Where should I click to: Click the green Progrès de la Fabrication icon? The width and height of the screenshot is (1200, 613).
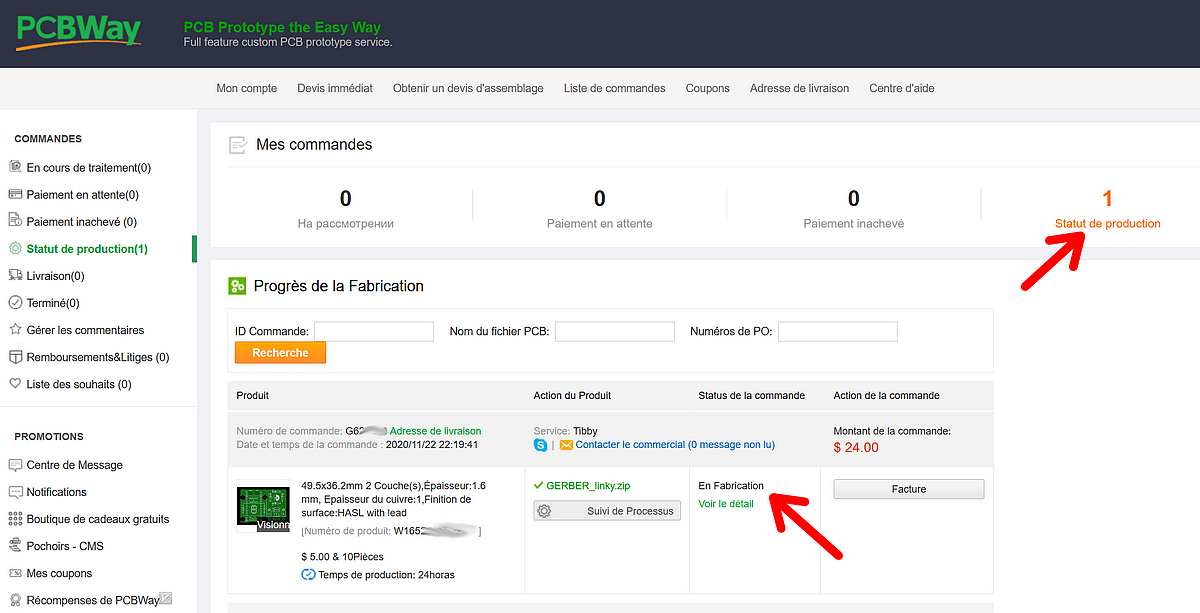[238, 286]
